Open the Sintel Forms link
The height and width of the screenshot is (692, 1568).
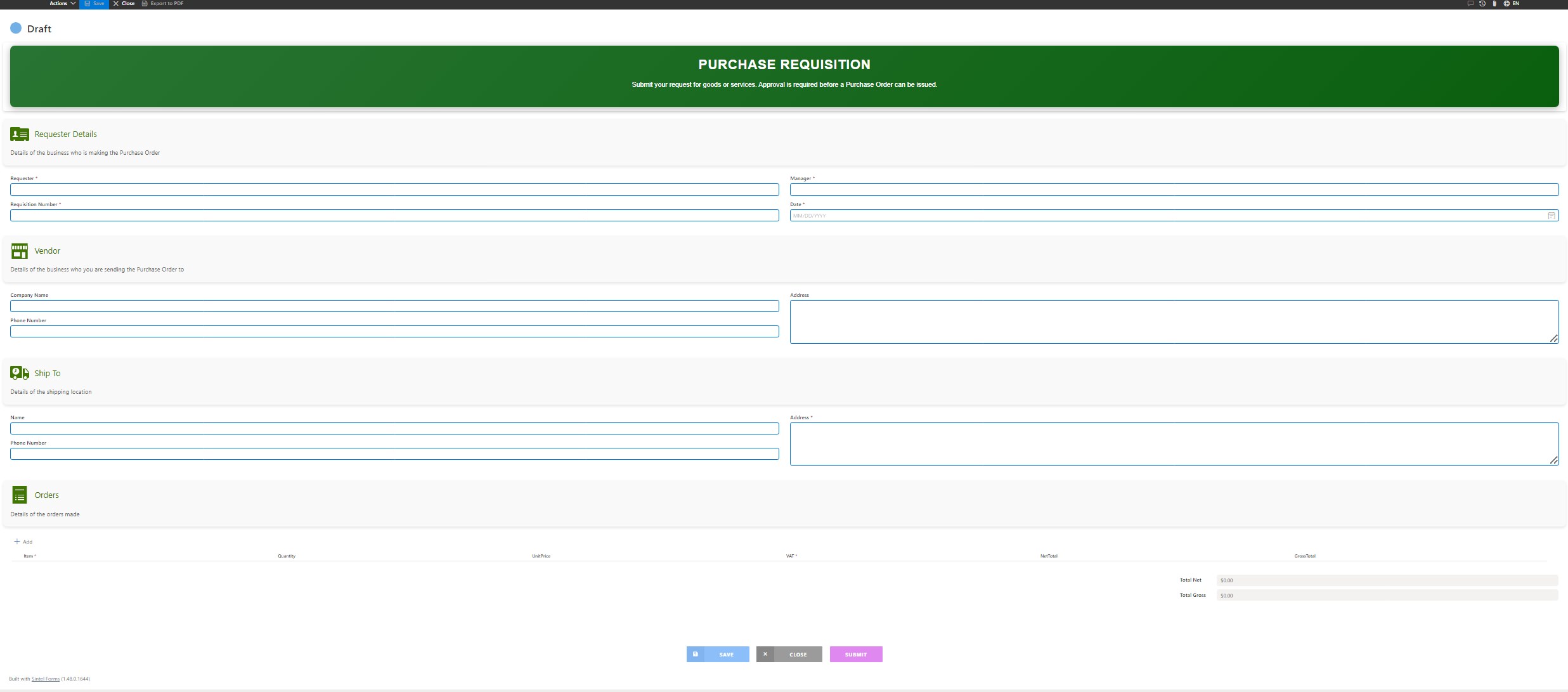tap(46, 679)
